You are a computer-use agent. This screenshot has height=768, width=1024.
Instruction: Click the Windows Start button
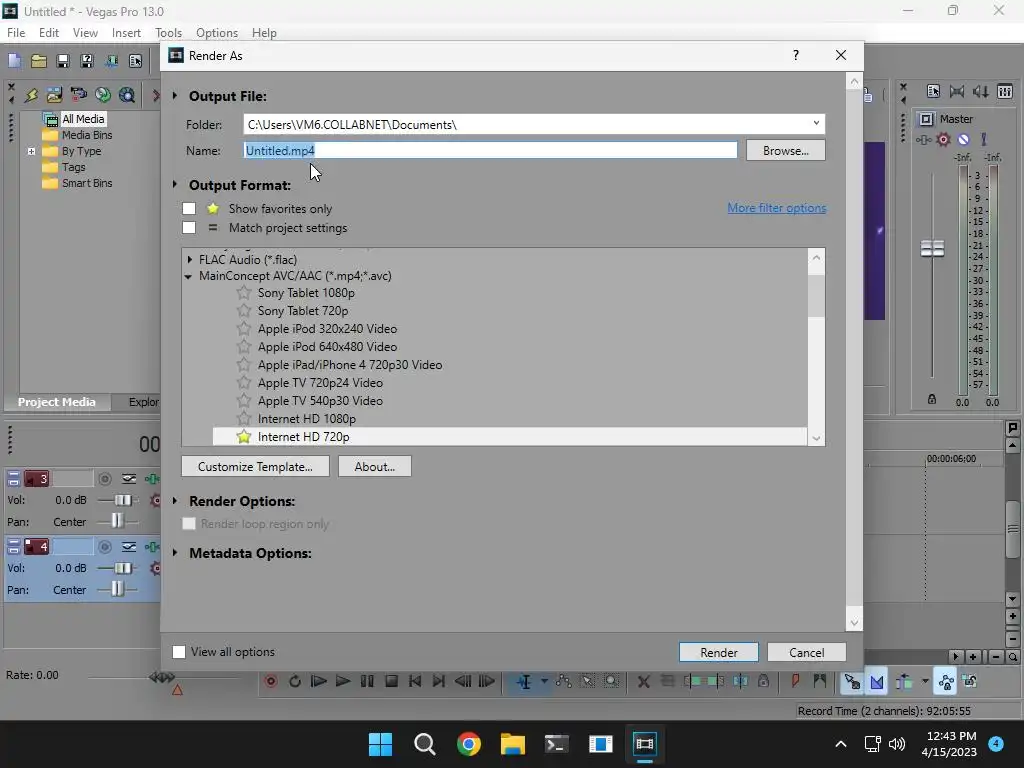381,744
